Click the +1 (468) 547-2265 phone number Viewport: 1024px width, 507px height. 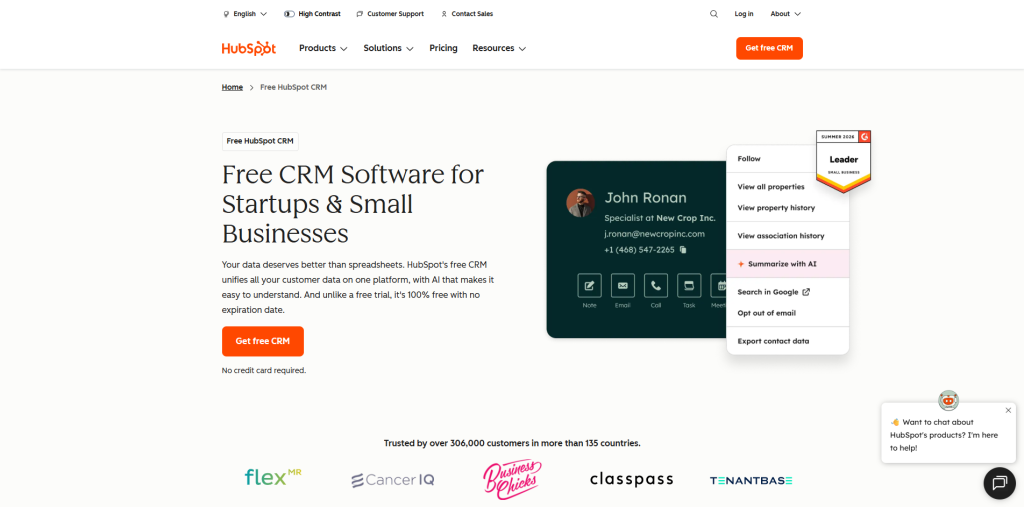click(639, 250)
